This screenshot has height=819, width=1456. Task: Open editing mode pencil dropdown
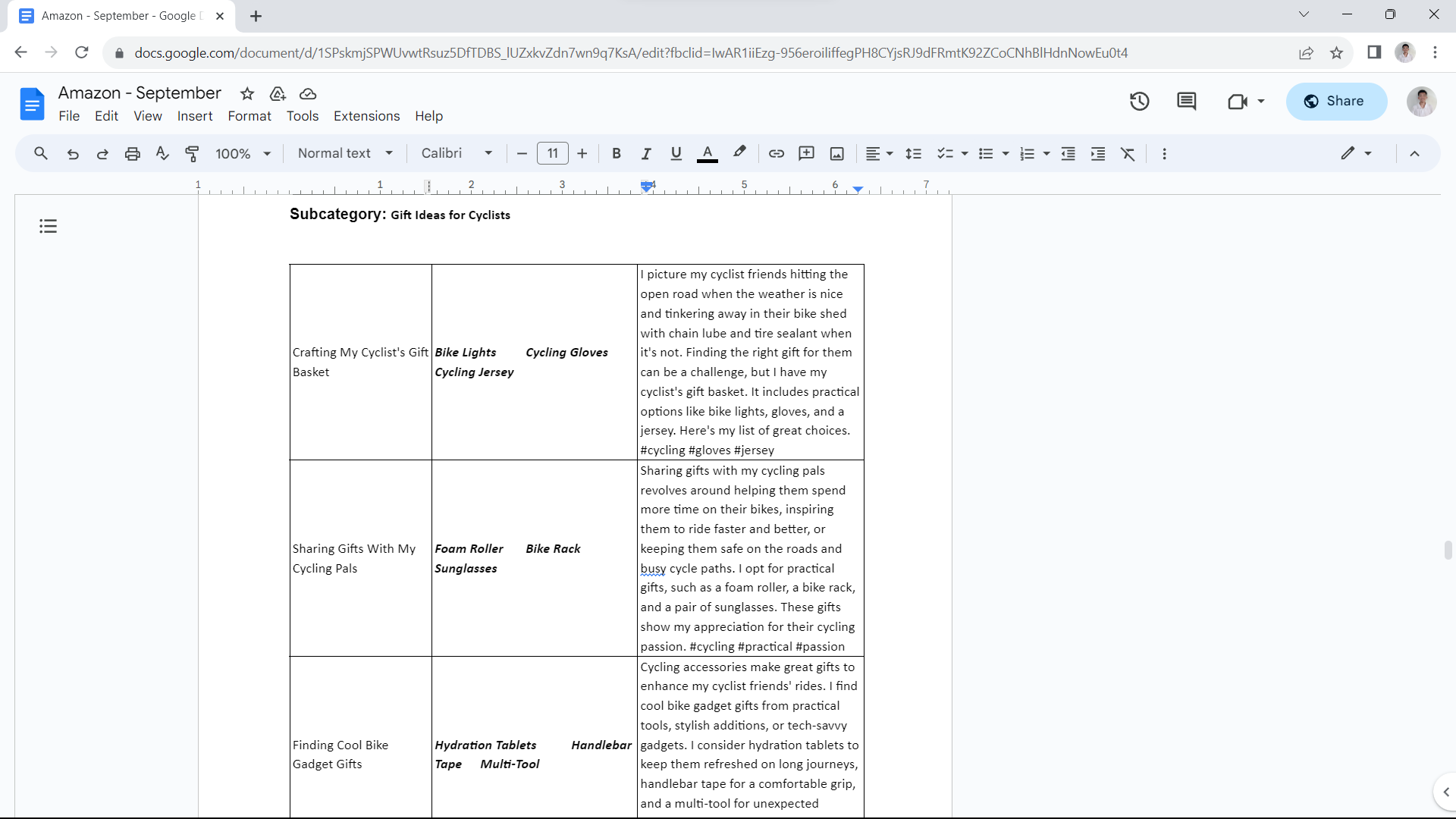pos(1356,153)
